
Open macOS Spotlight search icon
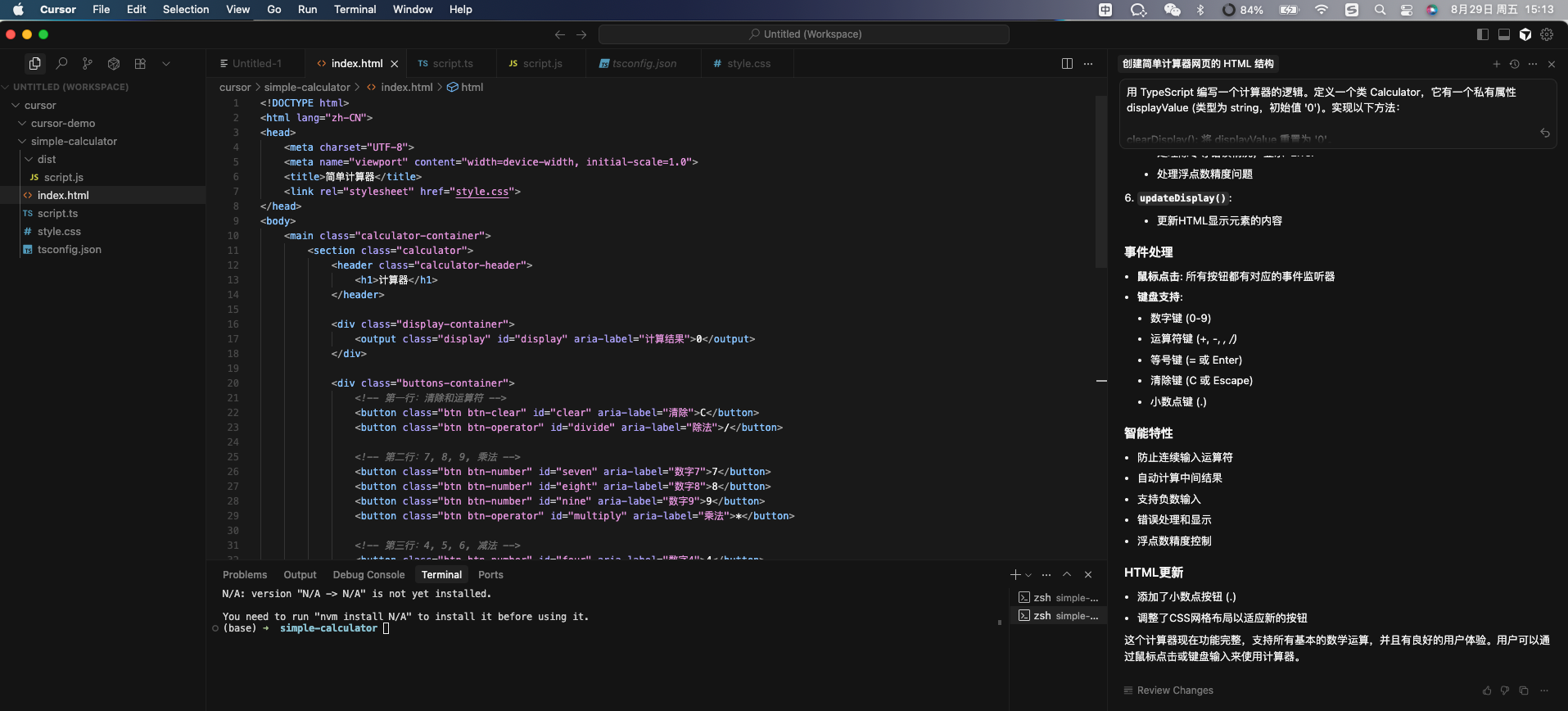[1380, 10]
